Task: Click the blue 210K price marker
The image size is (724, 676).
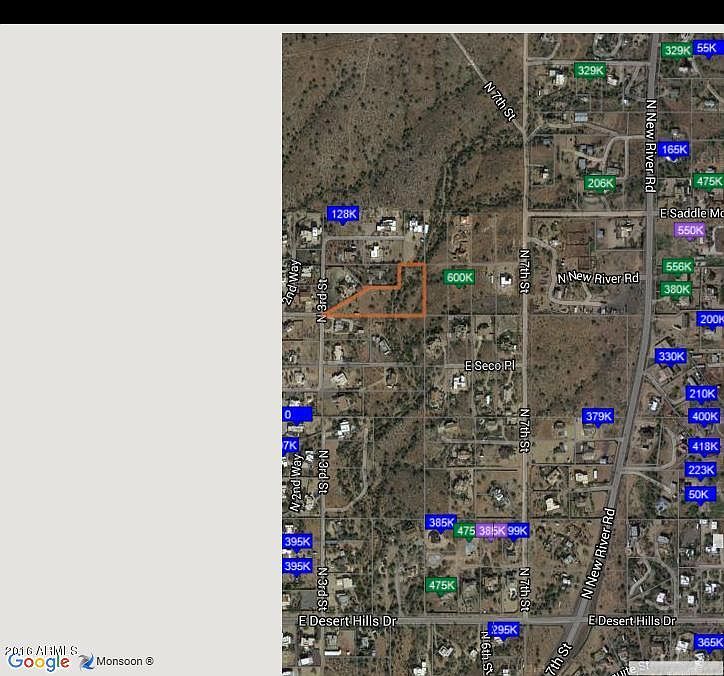Action: 701,394
